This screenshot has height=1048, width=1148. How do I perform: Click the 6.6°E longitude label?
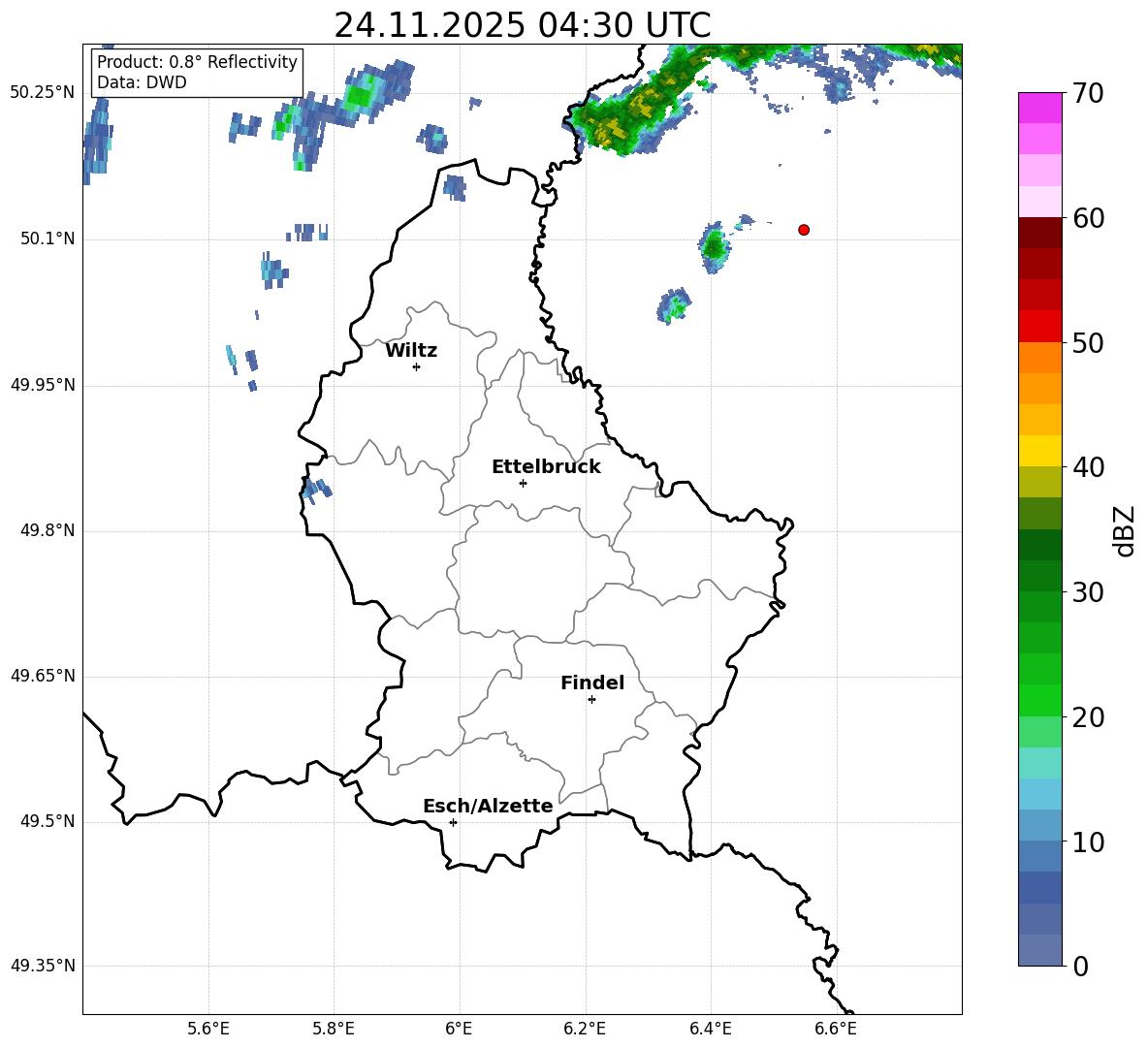(836, 1029)
